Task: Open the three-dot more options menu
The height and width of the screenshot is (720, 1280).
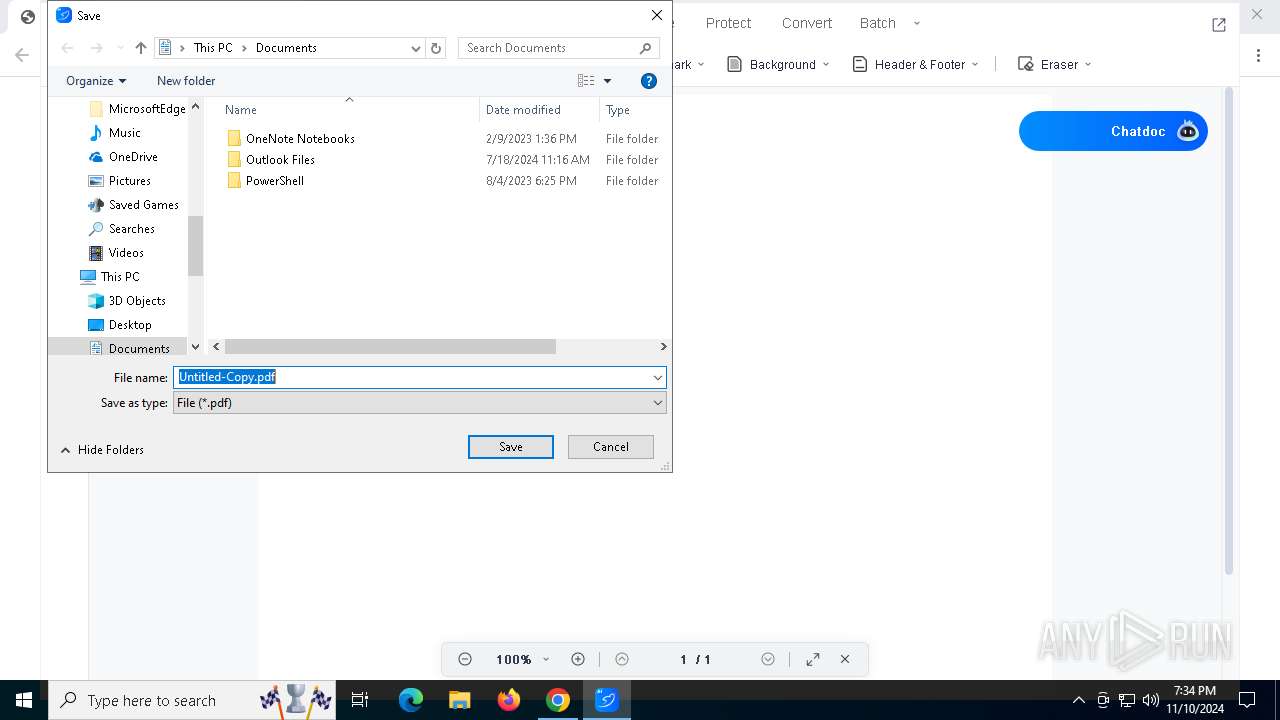Action: tap(1258, 56)
